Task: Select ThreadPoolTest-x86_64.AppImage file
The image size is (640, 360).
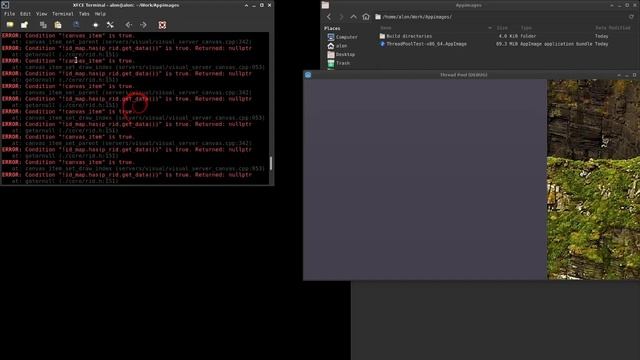Action: 423,44
